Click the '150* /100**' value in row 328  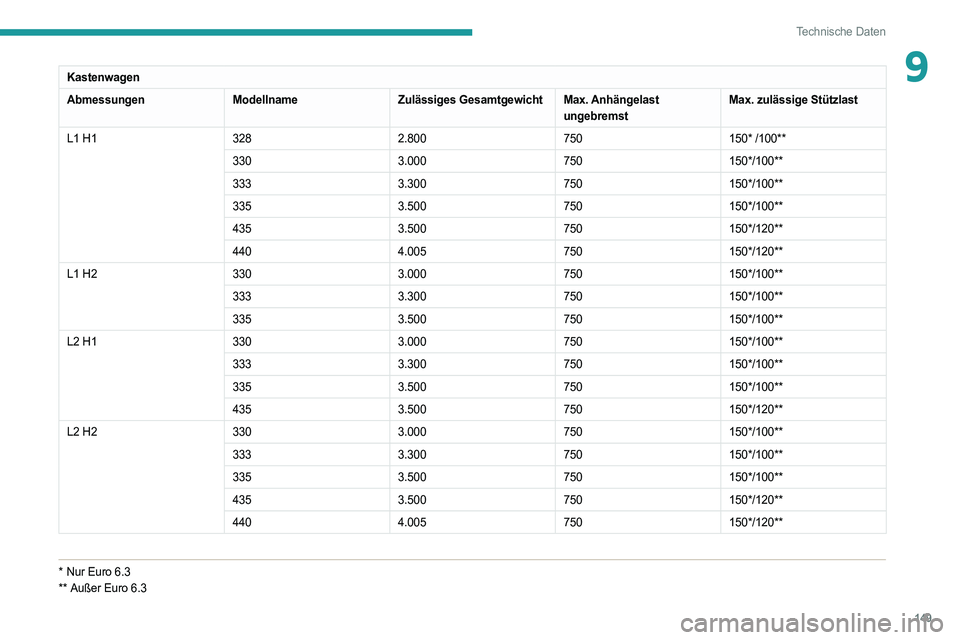[757, 138]
